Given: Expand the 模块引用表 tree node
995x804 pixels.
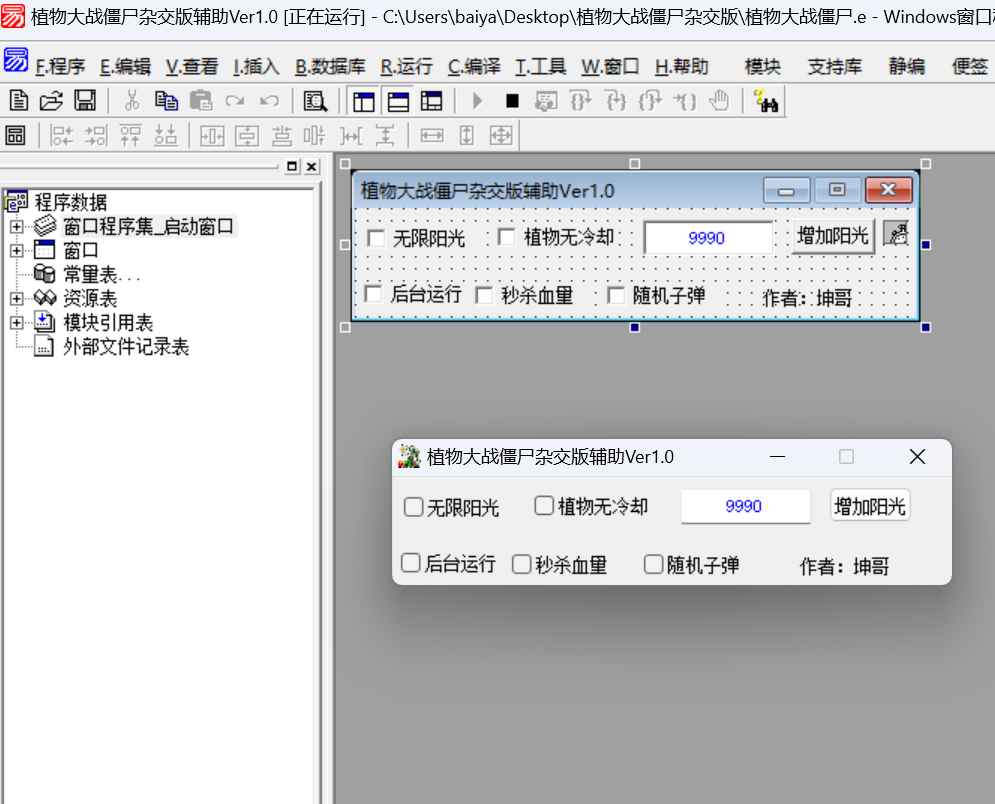Looking at the screenshot, I should pyautogui.click(x=16, y=322).
